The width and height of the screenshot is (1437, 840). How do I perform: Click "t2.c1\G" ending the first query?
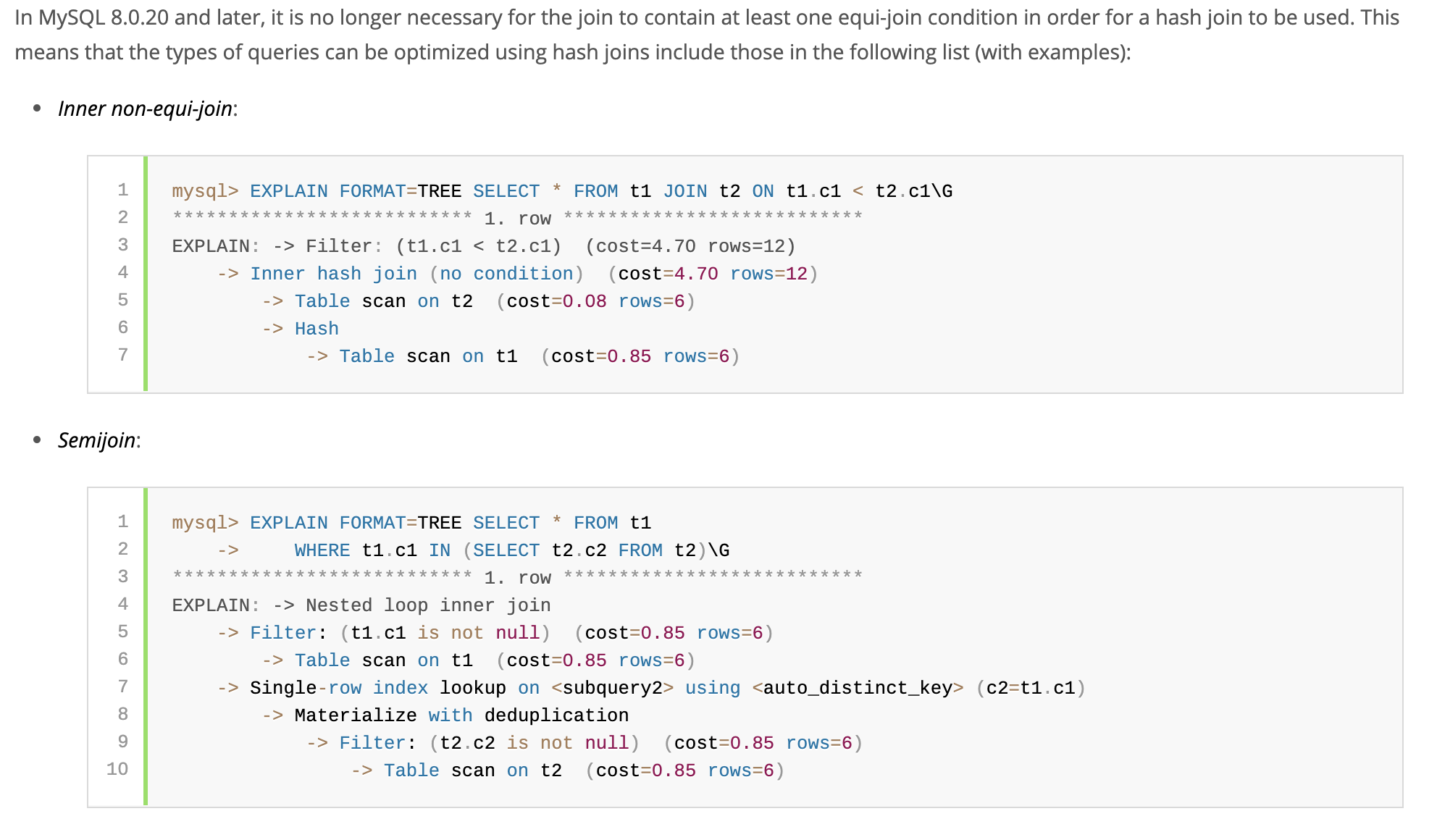coord(913,191)
